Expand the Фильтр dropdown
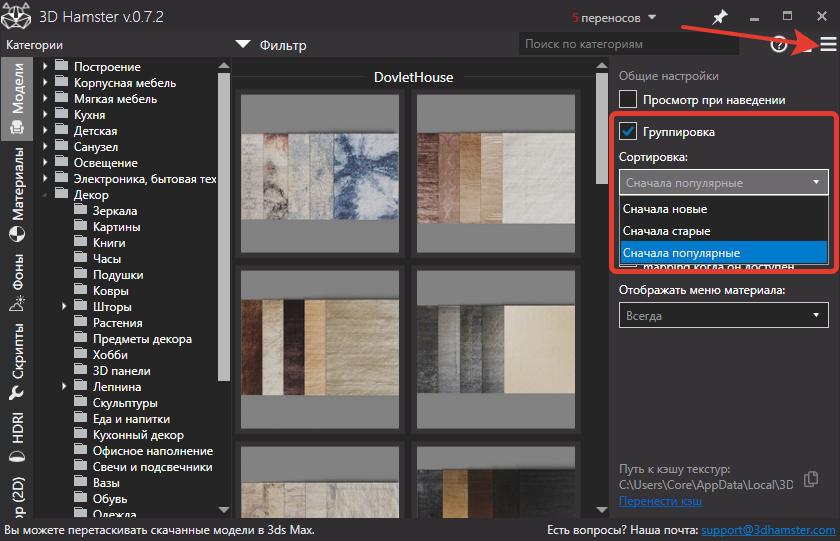Viewport: 840px width, 541px height. coord(243,44)
